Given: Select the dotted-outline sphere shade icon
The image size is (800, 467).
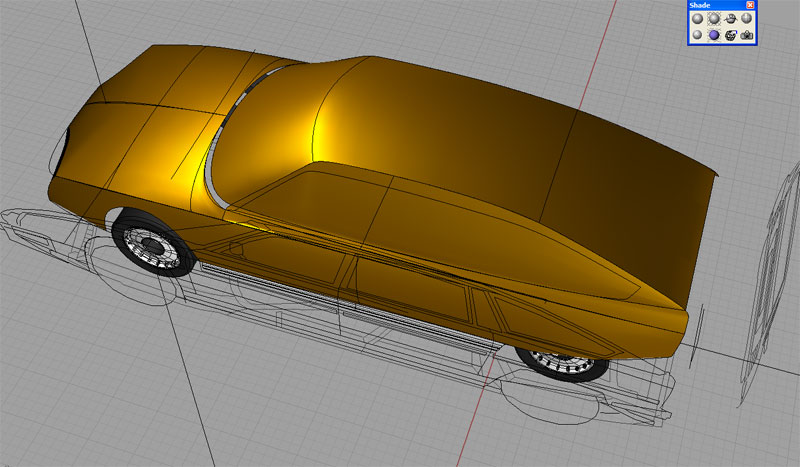Looking at the screenshot, I should pyautogui.click(x=714, y=19).
